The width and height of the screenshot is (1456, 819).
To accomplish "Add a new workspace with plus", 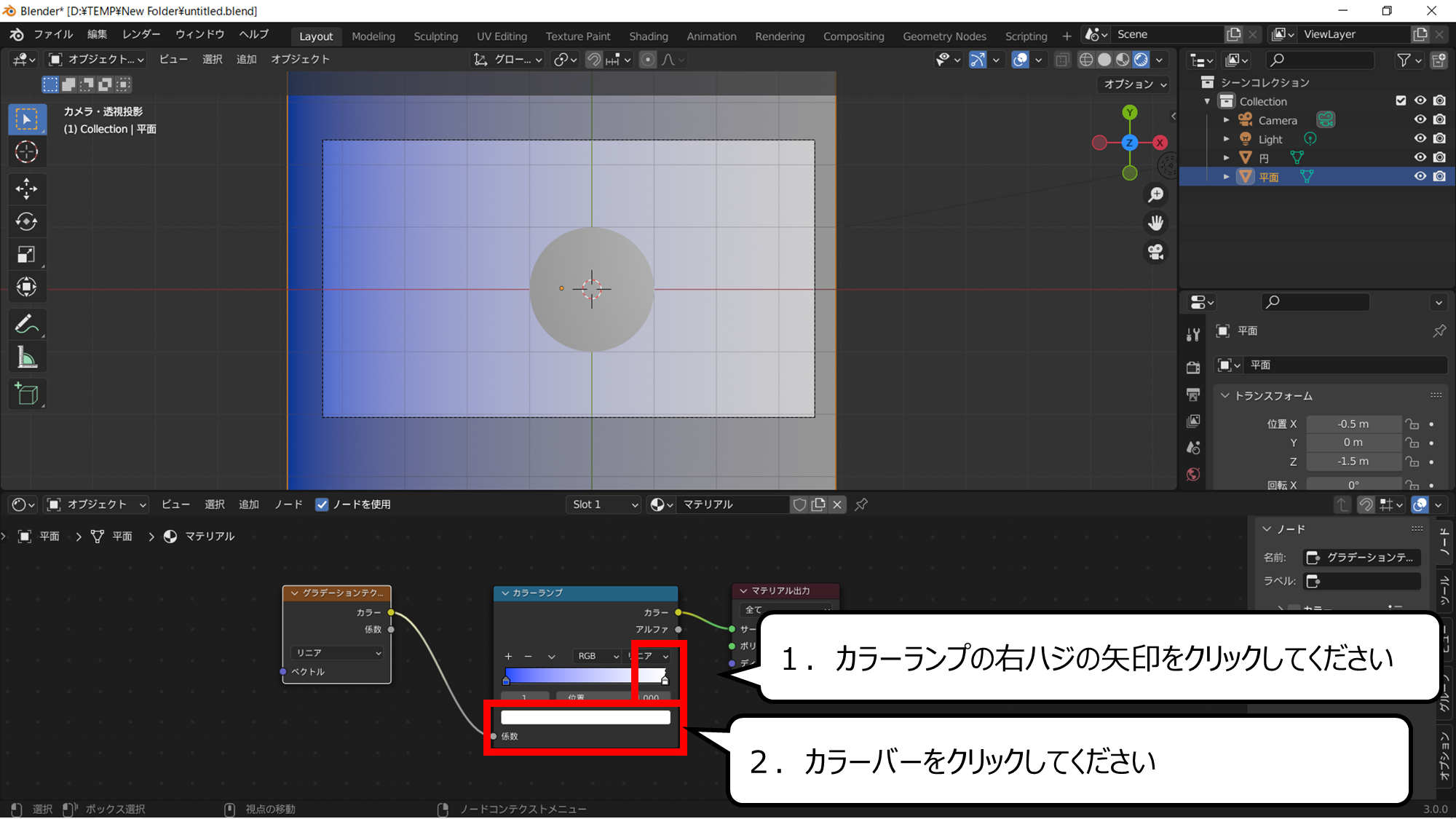I will [x=1067, y=36].
